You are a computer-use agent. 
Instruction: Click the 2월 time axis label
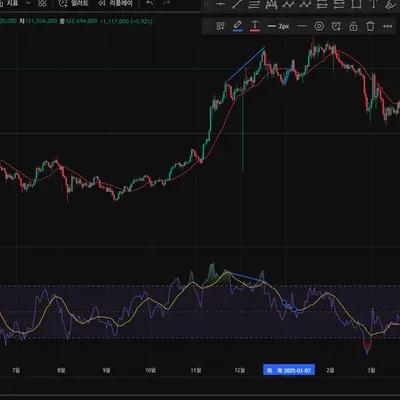330,370
